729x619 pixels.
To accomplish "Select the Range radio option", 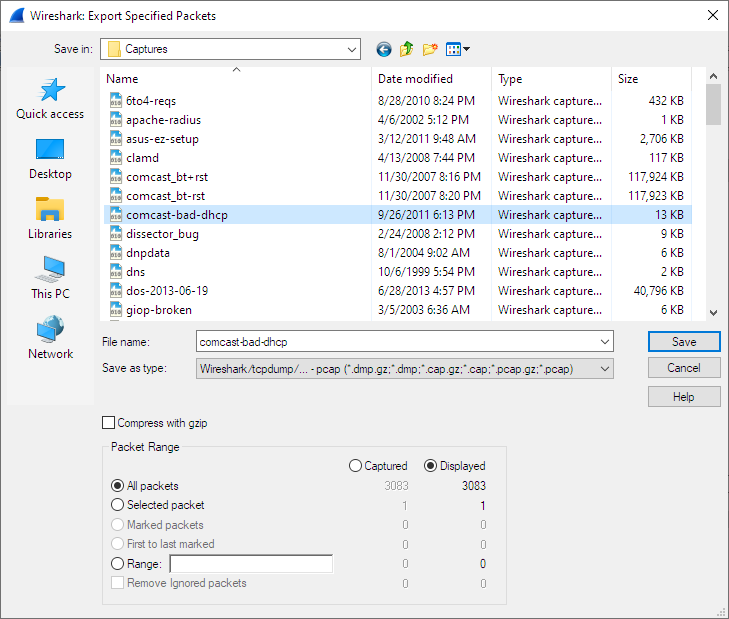I will pyautogui.click(x=118, y=564).
